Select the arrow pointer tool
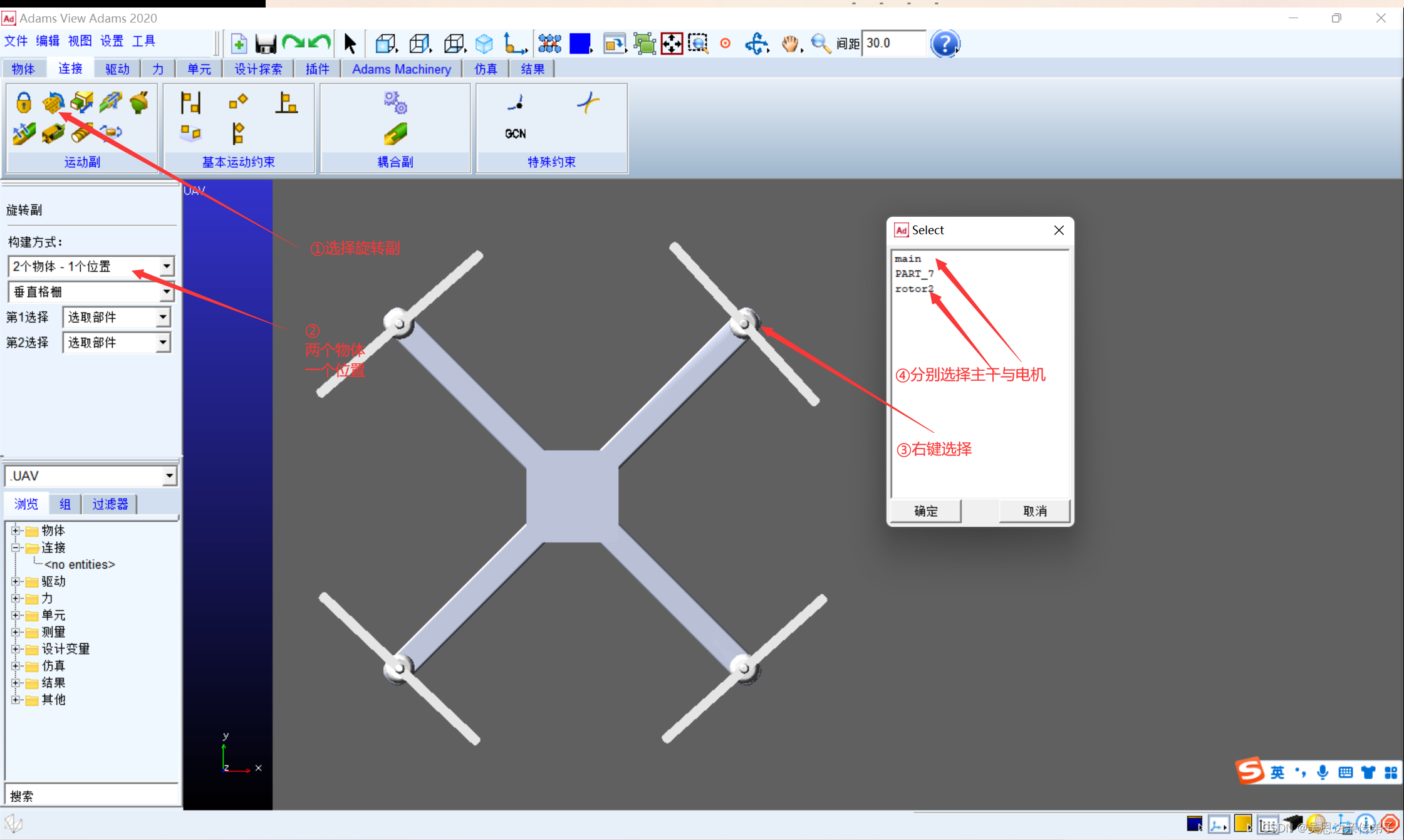 tap(350, 44)
